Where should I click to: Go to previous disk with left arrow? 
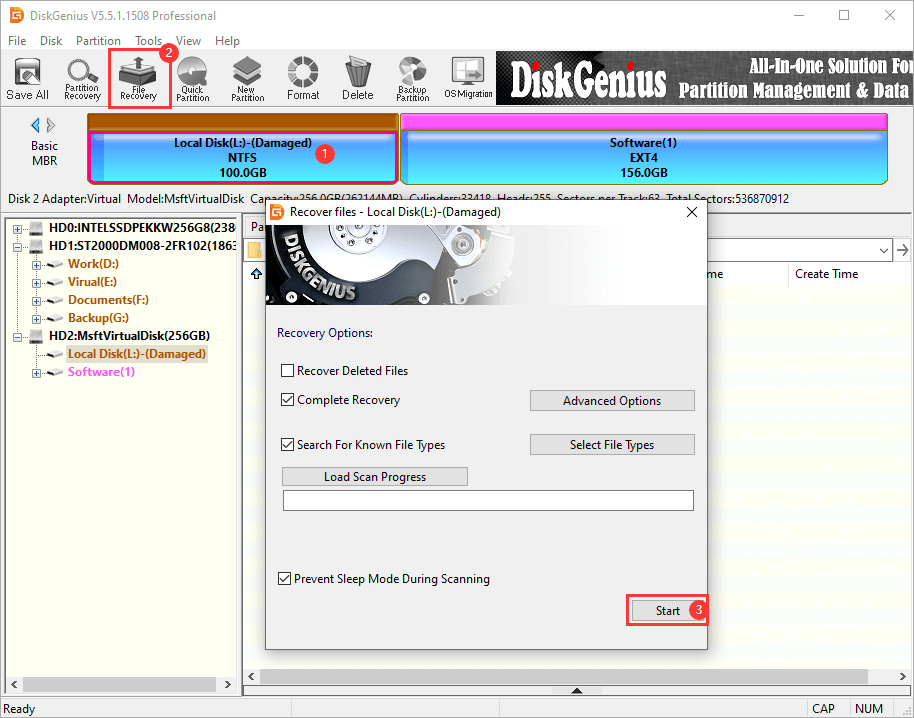(35, 125)
